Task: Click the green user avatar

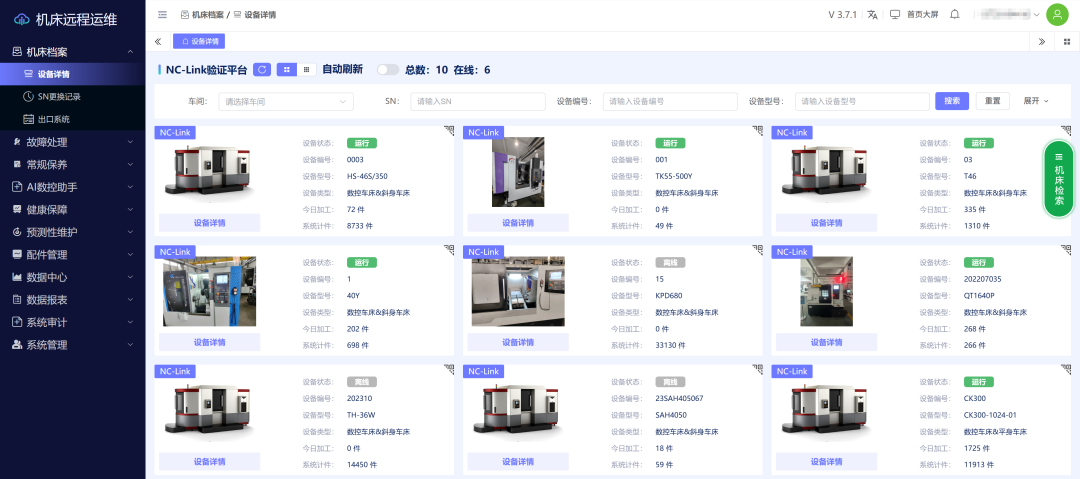Action: pos(1056,15)
